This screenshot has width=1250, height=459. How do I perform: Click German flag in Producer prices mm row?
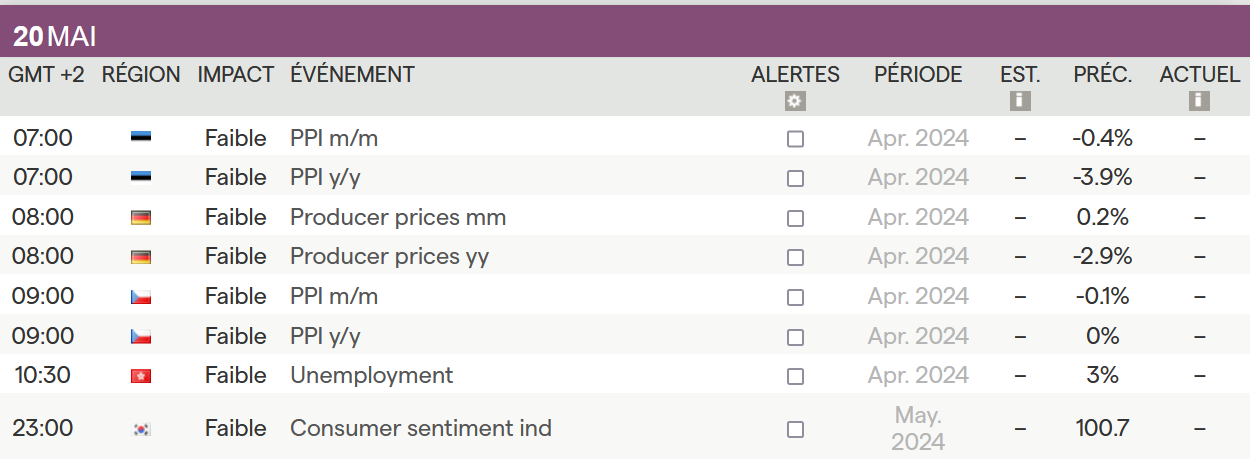[x=141, y=217]
